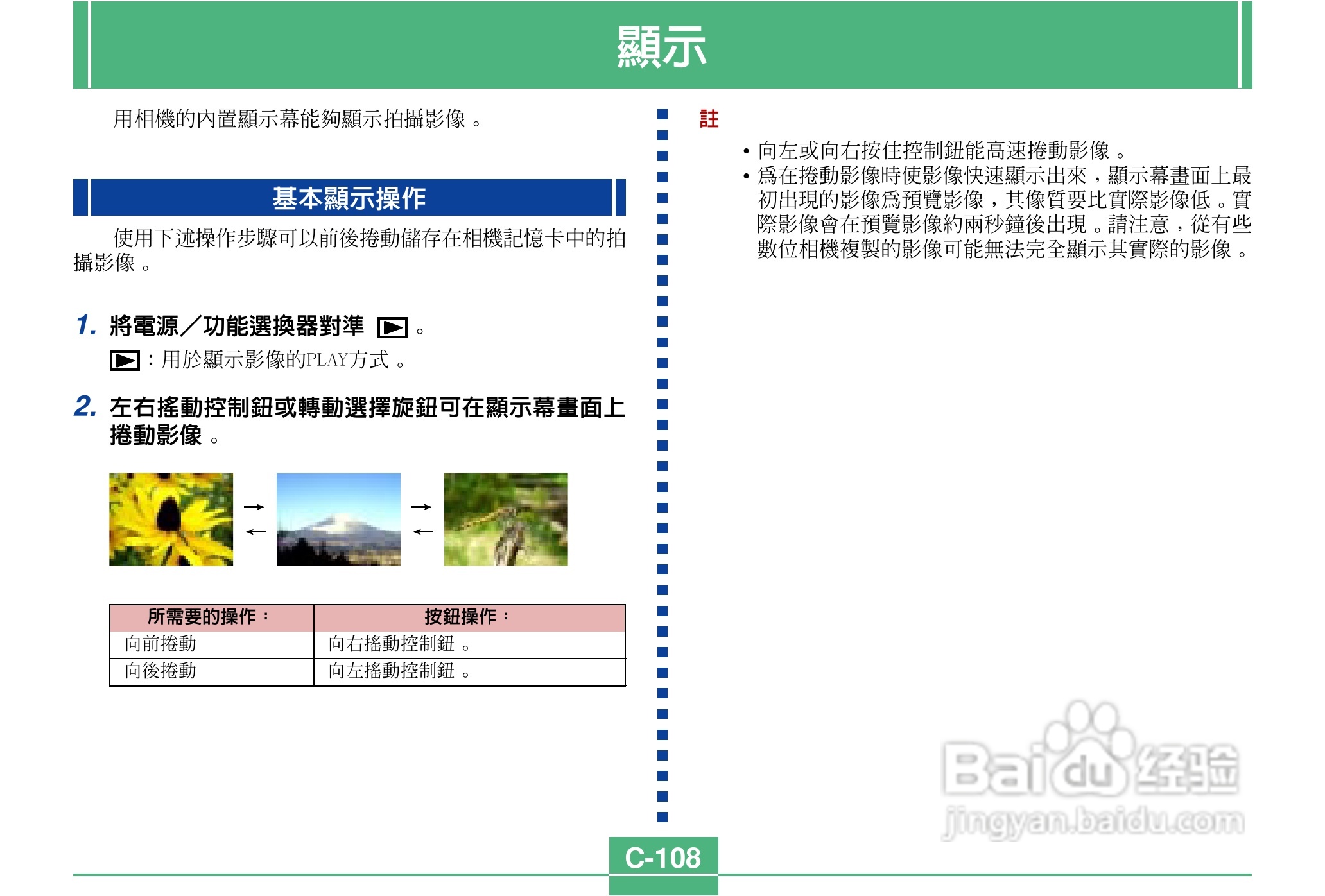Click right arrow between mountain and dragonfly
Screen dimensions: 1325x896
(x=422, y=507)
